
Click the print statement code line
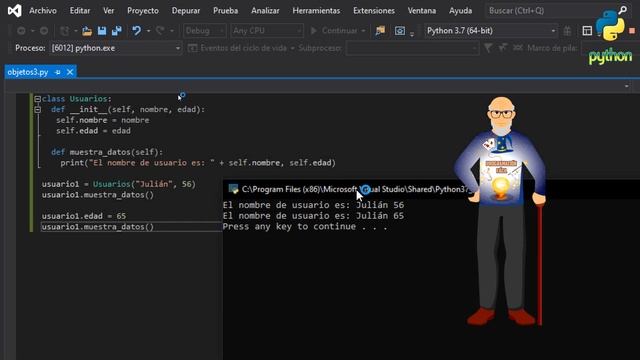click(198, 162)
